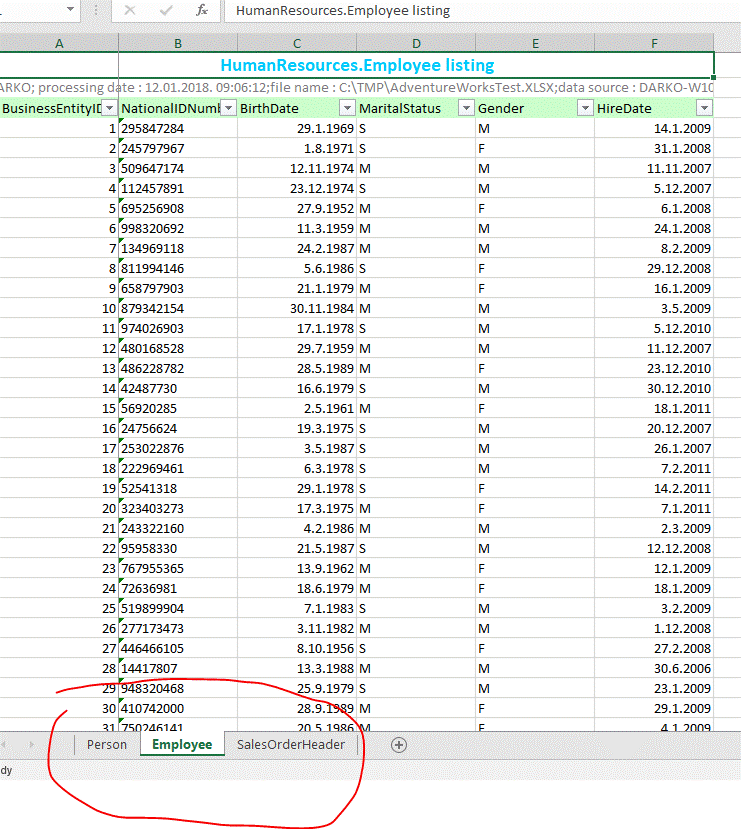Image resolution: width=741 pixels, height=829 pixels.
Task: Open the MaritalStatus filter dropdown
Action: [466, 108]
